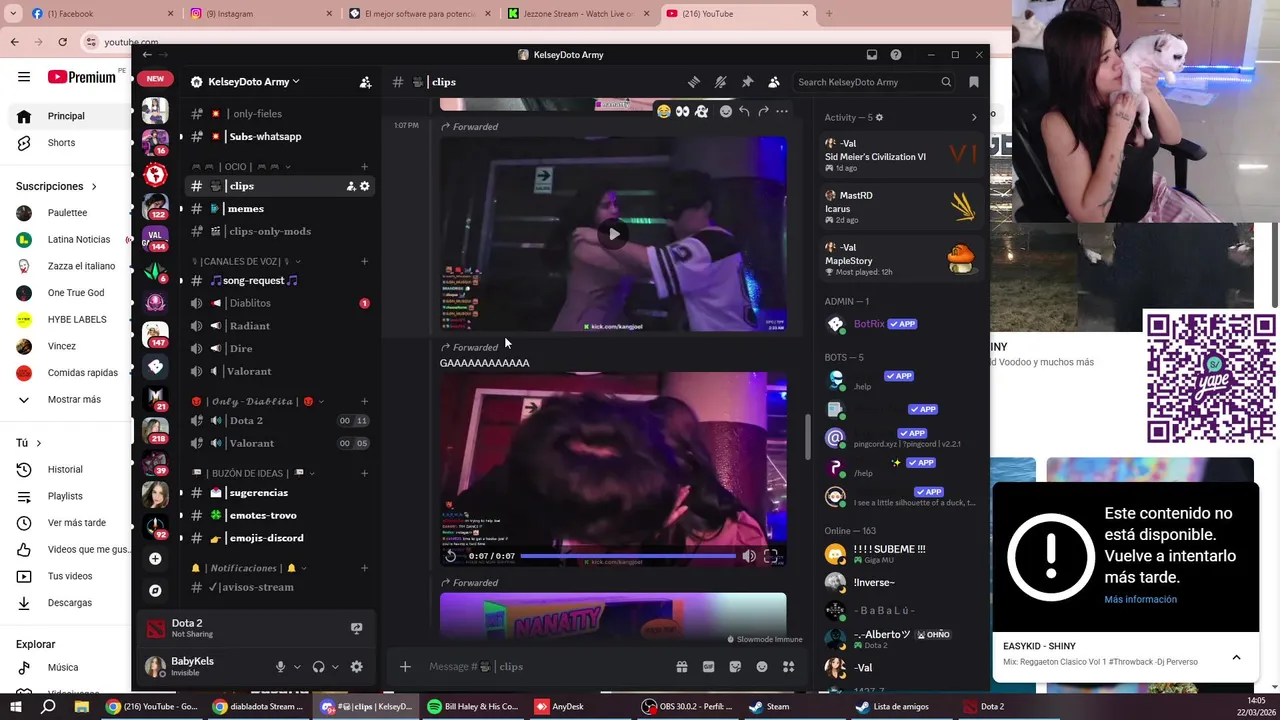
Task: Add channel to CANALES DE VOZ category
Action: [364, 262]
